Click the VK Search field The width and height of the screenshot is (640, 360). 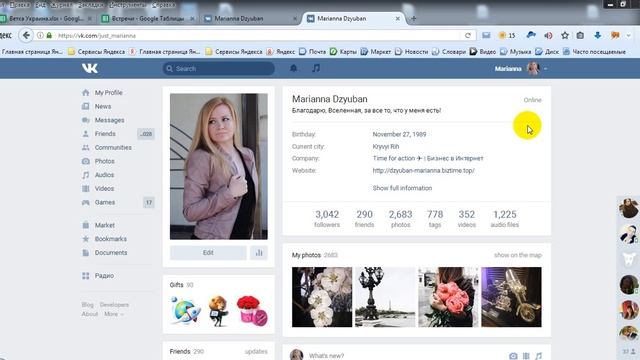tap(218, 69)
